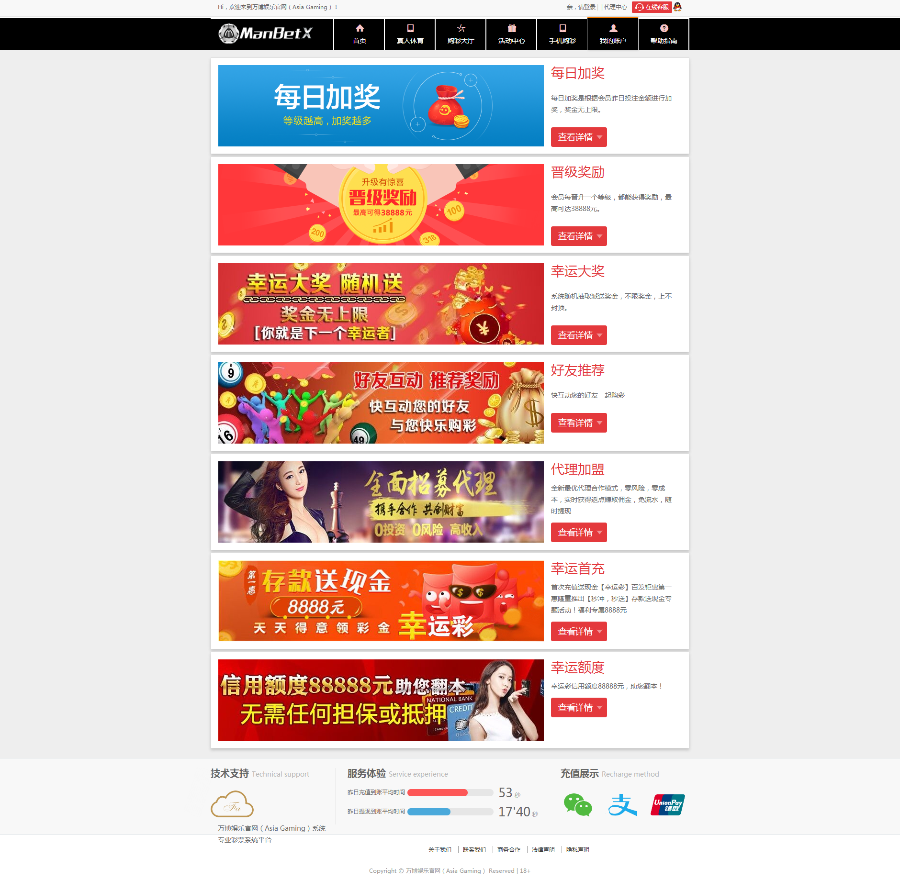Viewport: 900px width, 891px height.
Task: Expand details button under 幸运大奖
Action: pos(579,335)
